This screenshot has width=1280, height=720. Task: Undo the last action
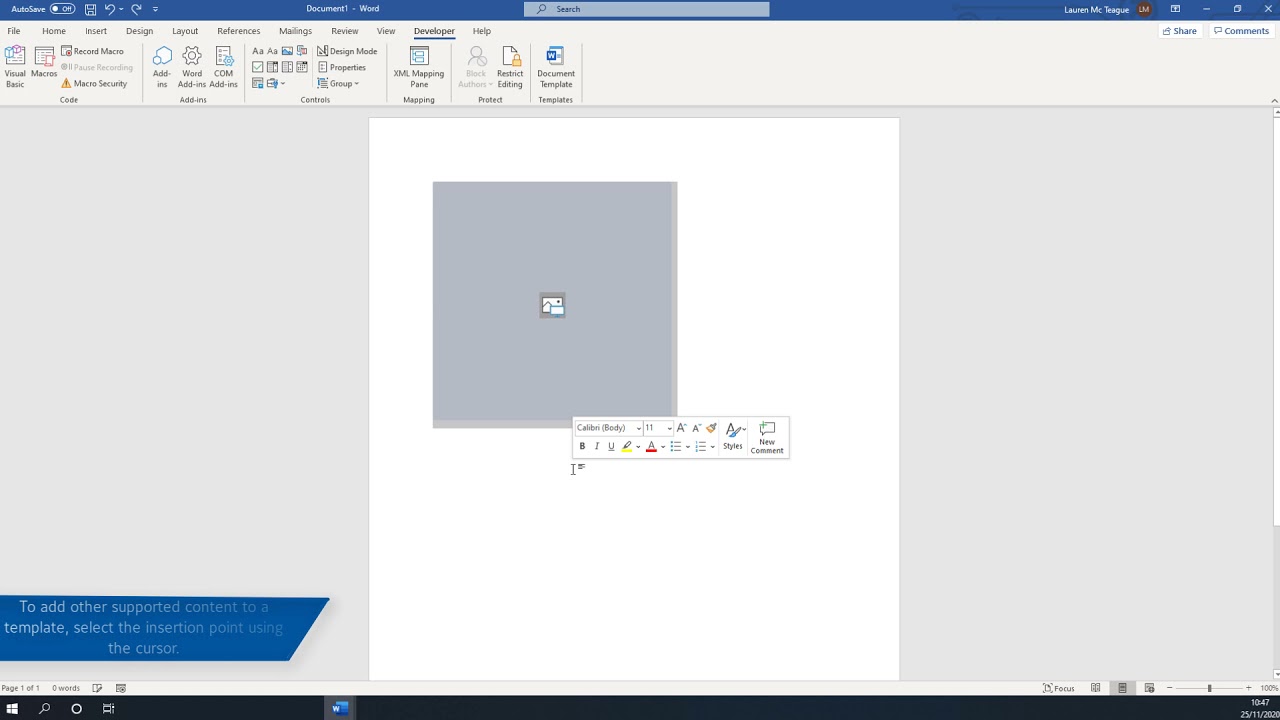click(109, 9)
